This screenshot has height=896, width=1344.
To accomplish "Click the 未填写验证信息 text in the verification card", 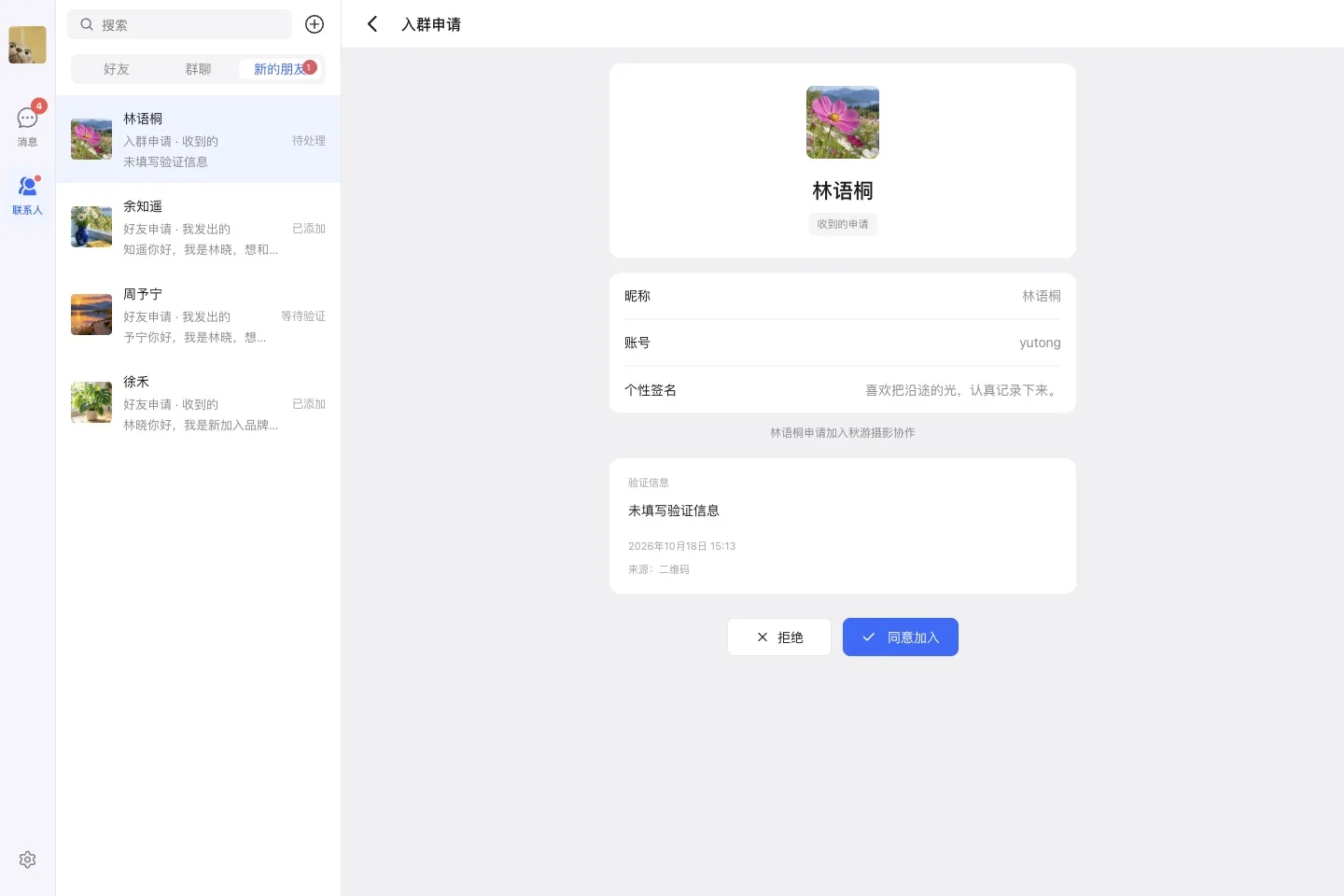I will point(674,511).
